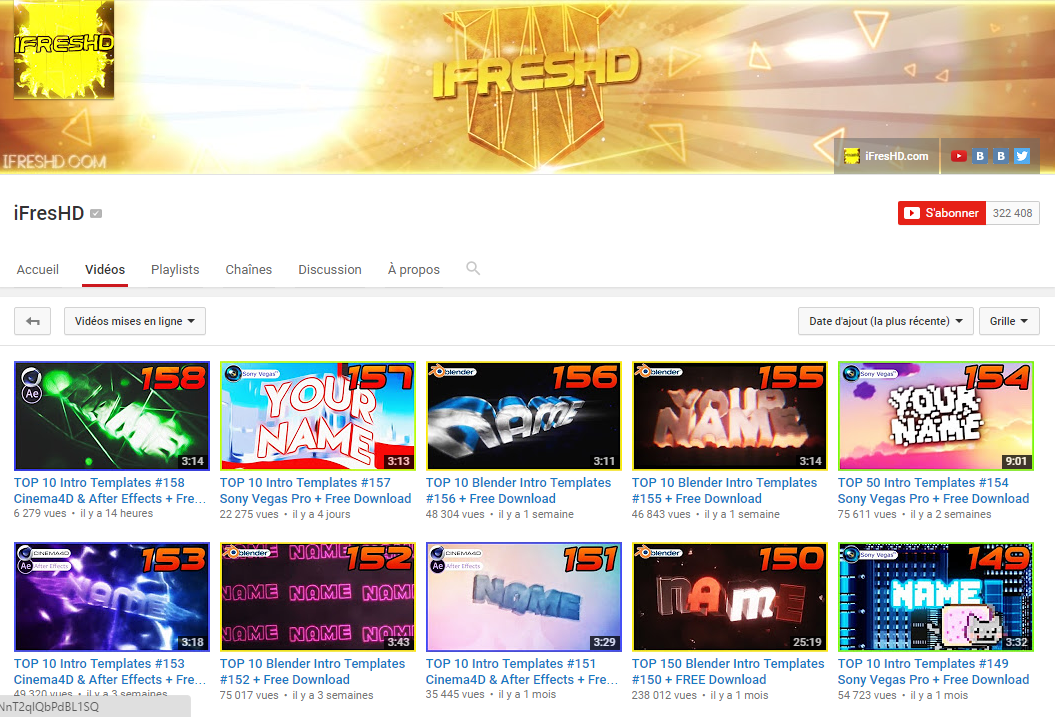Viewport: 1055px width, 717px height.
Task: Open the Grille view dropdown
Action: click(1009, 321)
